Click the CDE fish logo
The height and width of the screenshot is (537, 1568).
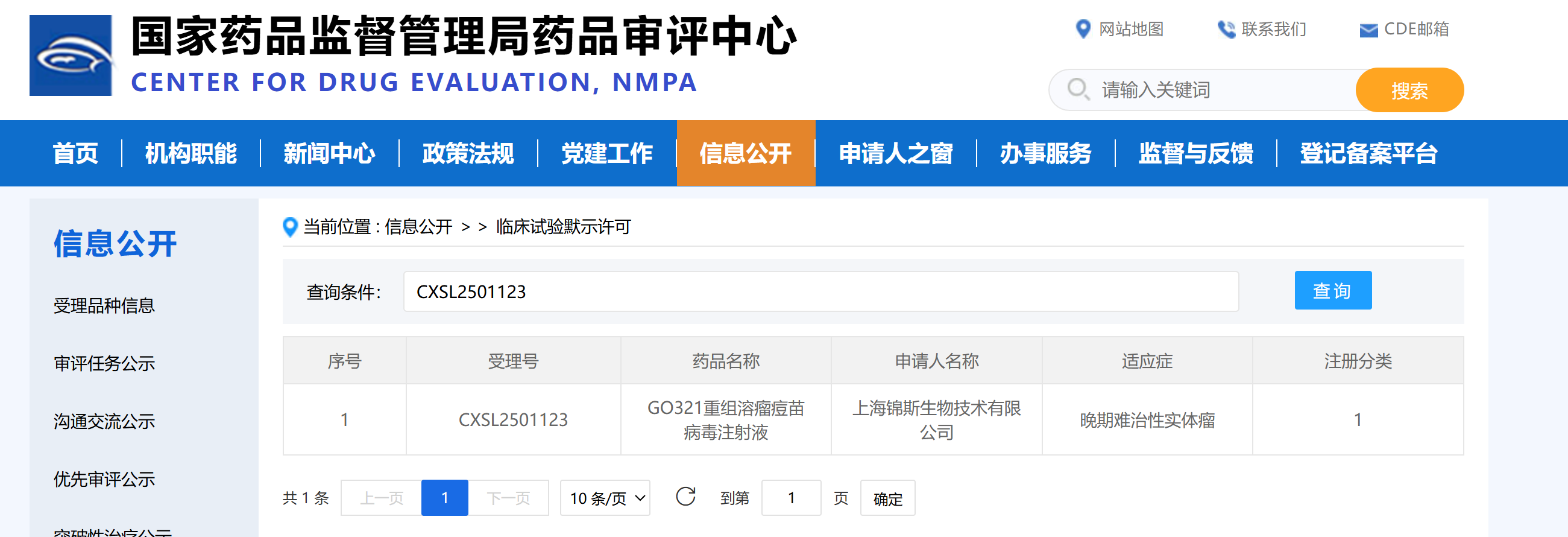[71, 56]
